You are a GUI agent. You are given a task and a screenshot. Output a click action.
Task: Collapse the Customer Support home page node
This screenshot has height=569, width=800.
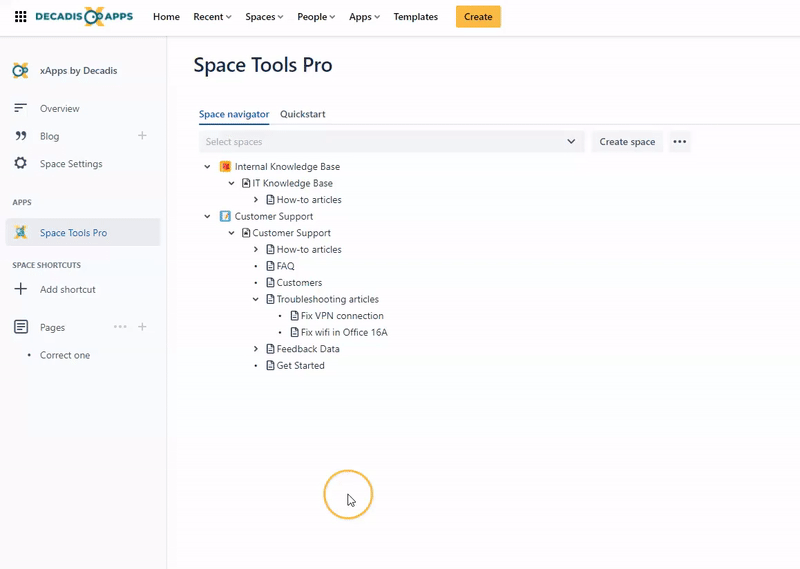pos(232,233)
